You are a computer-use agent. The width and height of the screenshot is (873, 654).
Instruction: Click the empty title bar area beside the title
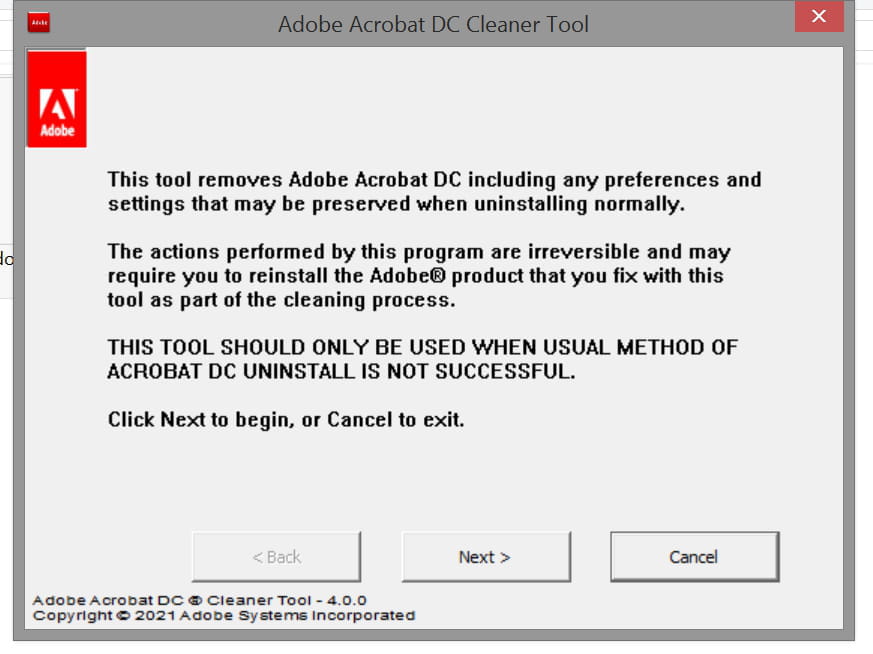(690, 24)
